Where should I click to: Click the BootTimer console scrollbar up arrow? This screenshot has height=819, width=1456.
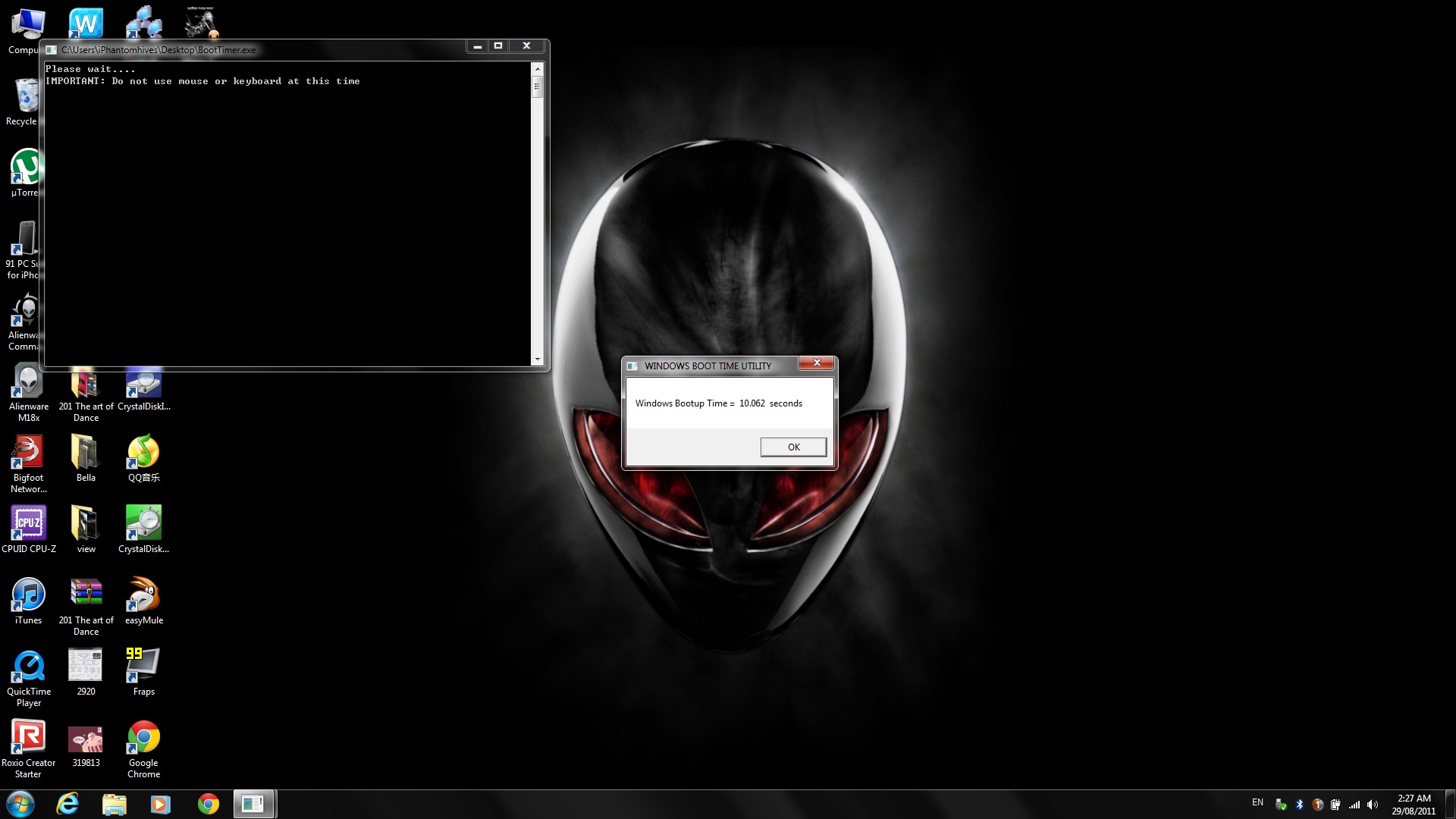(x=538, y=69)
